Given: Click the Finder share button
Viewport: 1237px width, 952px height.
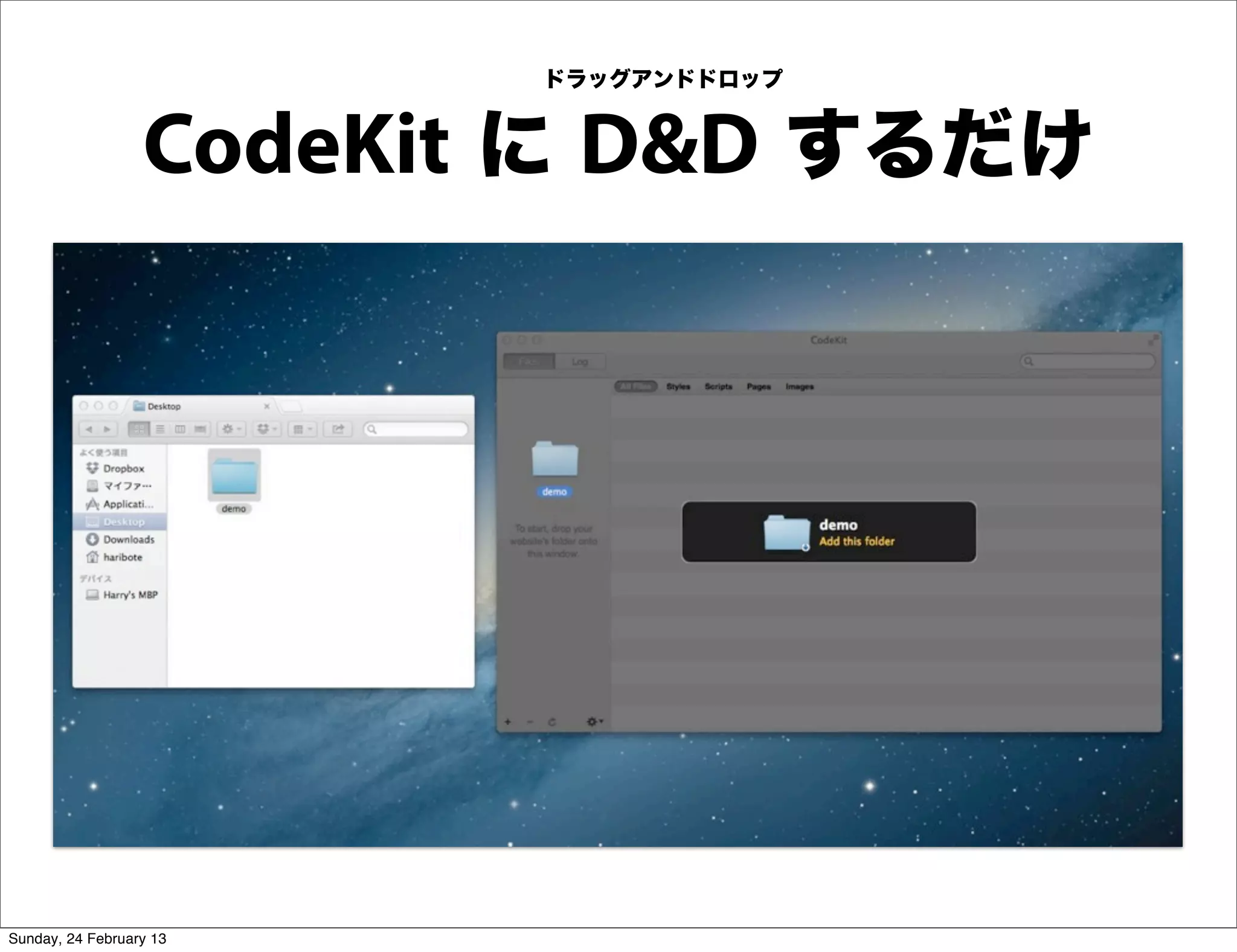Looking at the screenshot, I should 338,429.
